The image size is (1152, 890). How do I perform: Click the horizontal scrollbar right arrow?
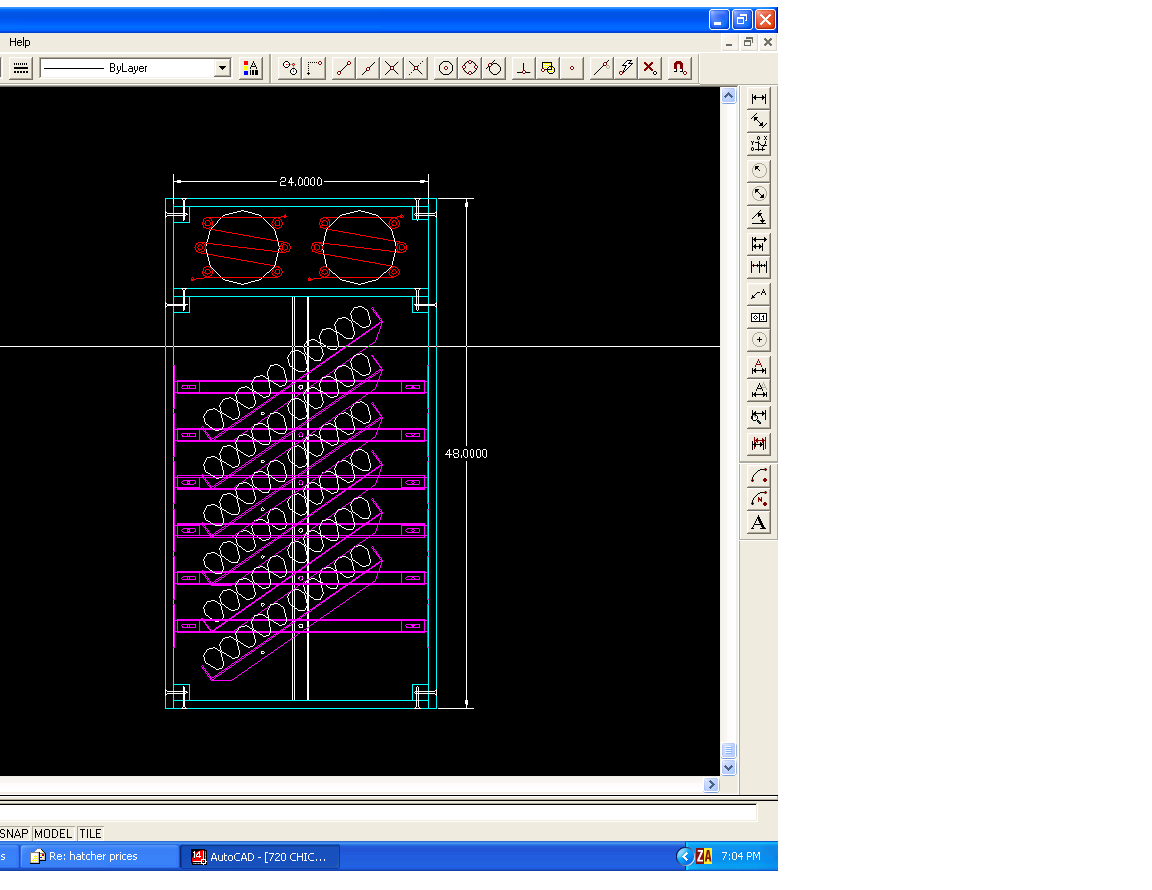point(711,784)
